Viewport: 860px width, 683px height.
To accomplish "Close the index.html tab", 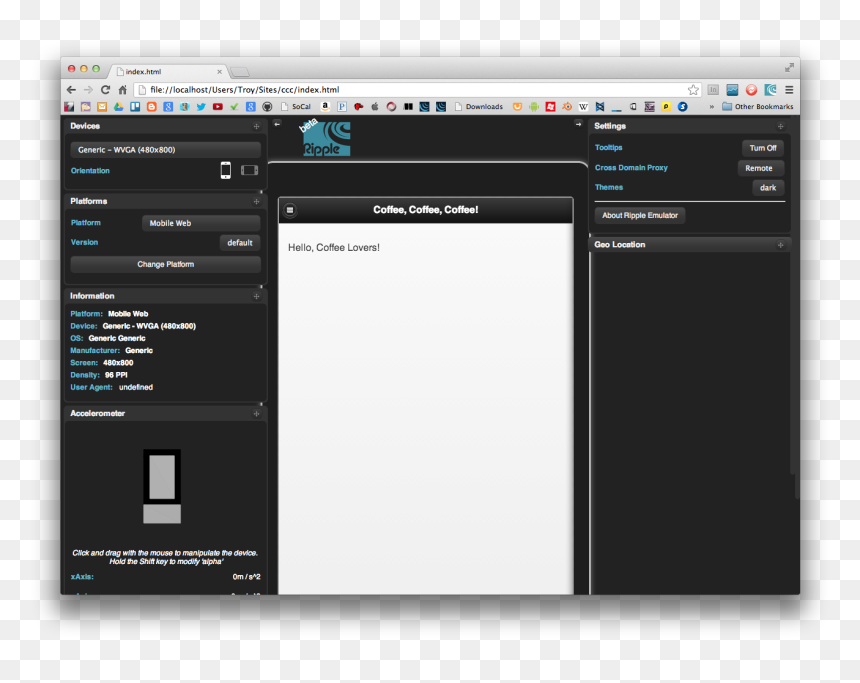I will (219, 71).
